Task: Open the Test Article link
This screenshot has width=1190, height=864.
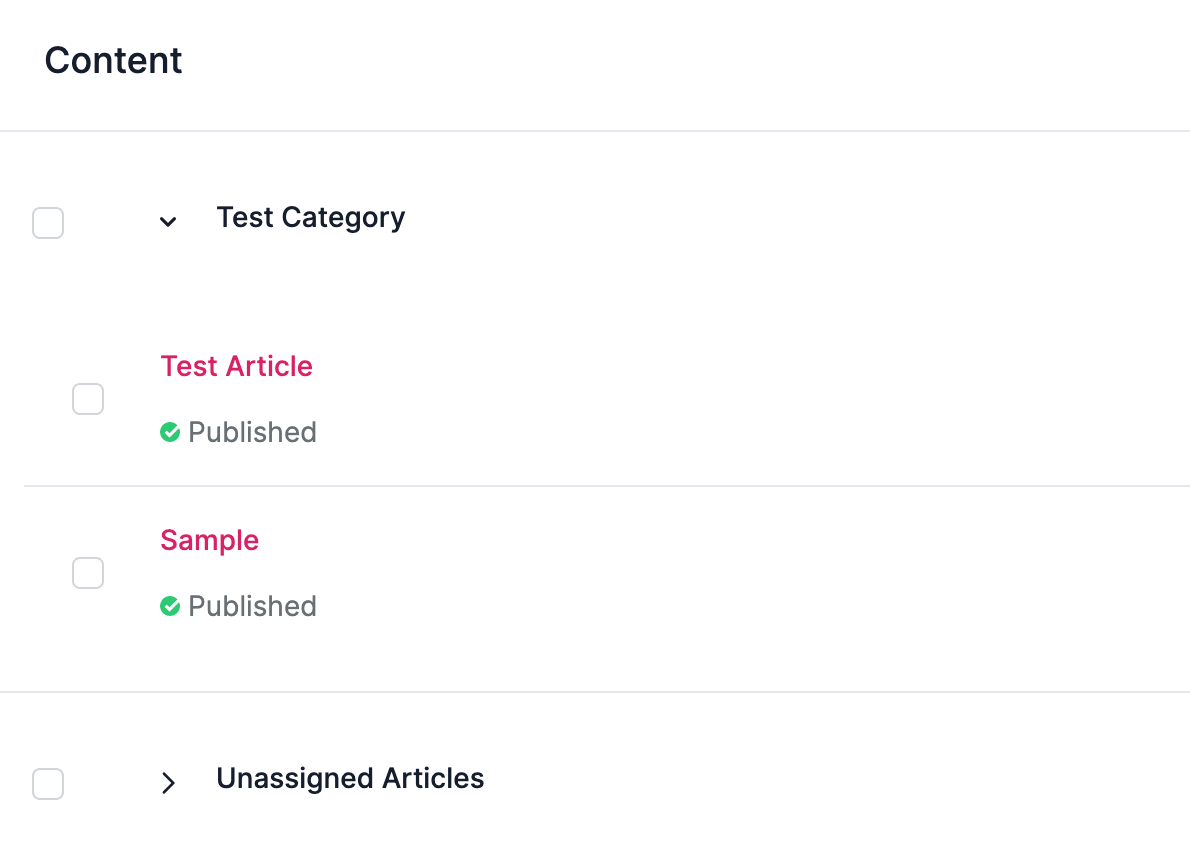Action: click(x=236, y=366)
